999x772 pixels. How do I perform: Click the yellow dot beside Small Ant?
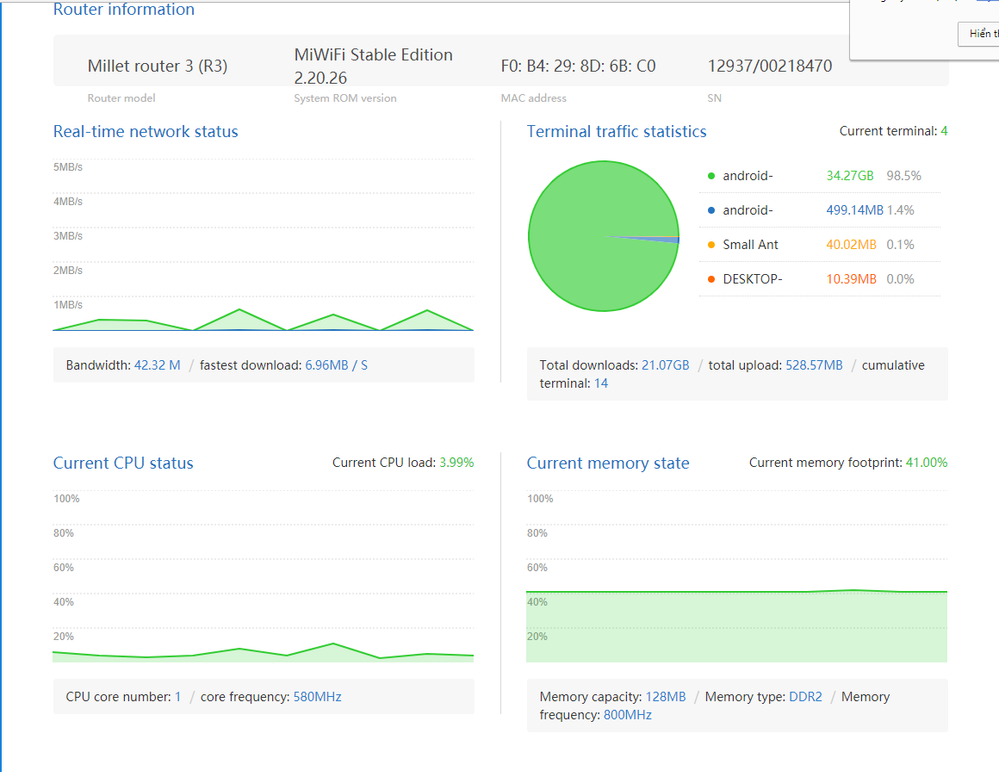pyautogui.click(x=711, y=245)
